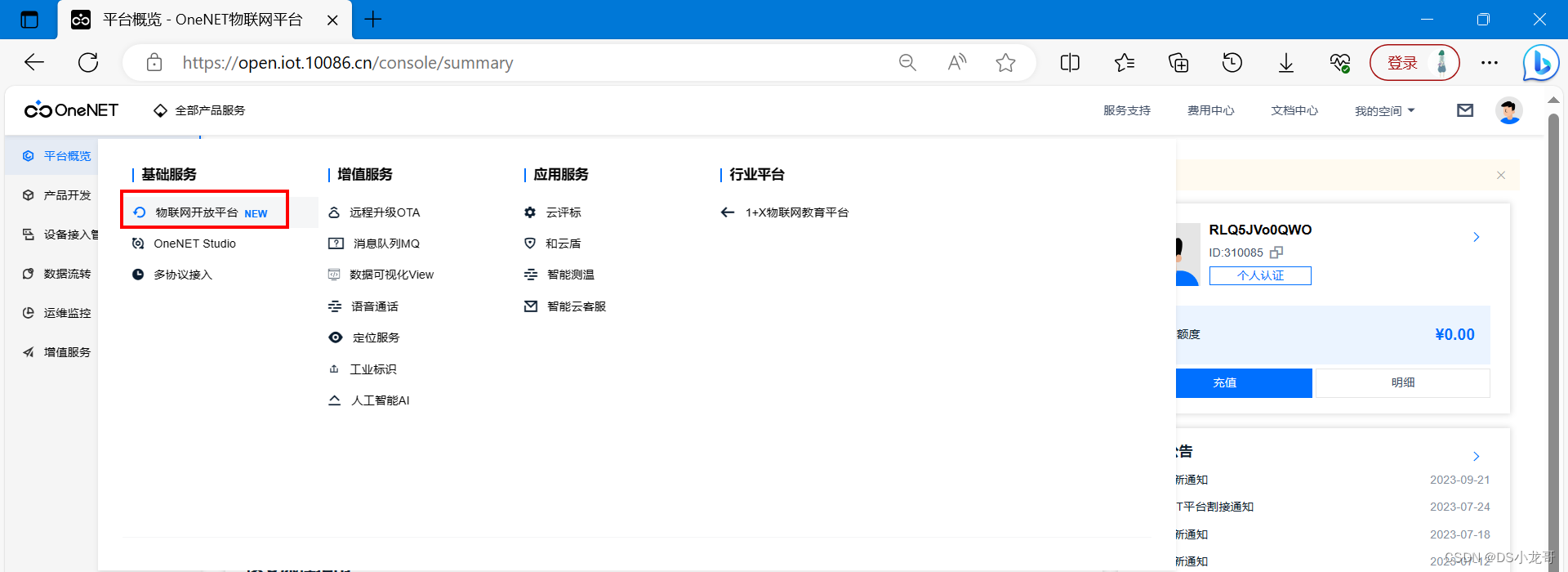Click 语音通话 service icon
Screen dimensions: 1568x572
[335, 306]
